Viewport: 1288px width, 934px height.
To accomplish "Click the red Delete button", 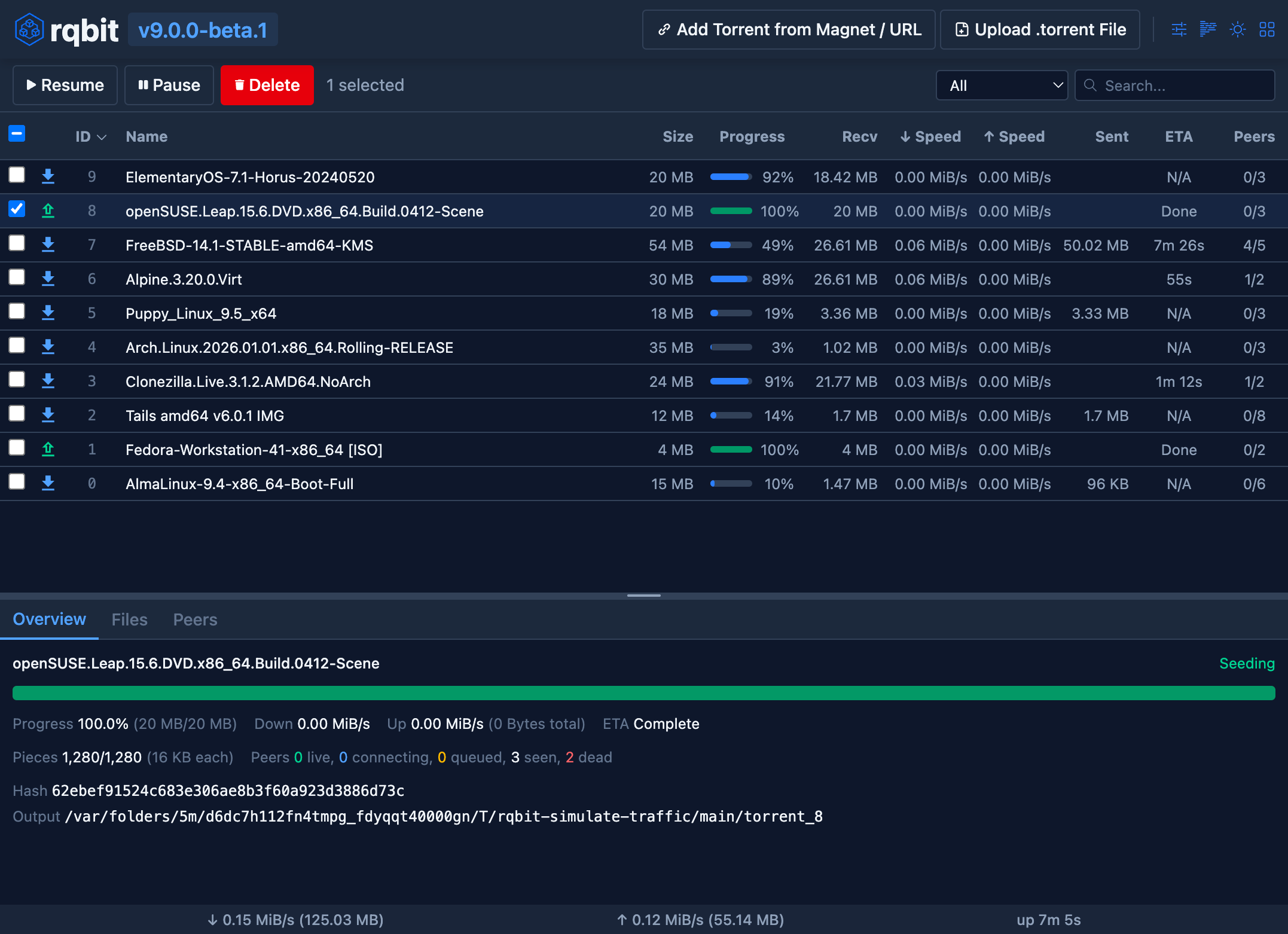I will tap(267, 85).
